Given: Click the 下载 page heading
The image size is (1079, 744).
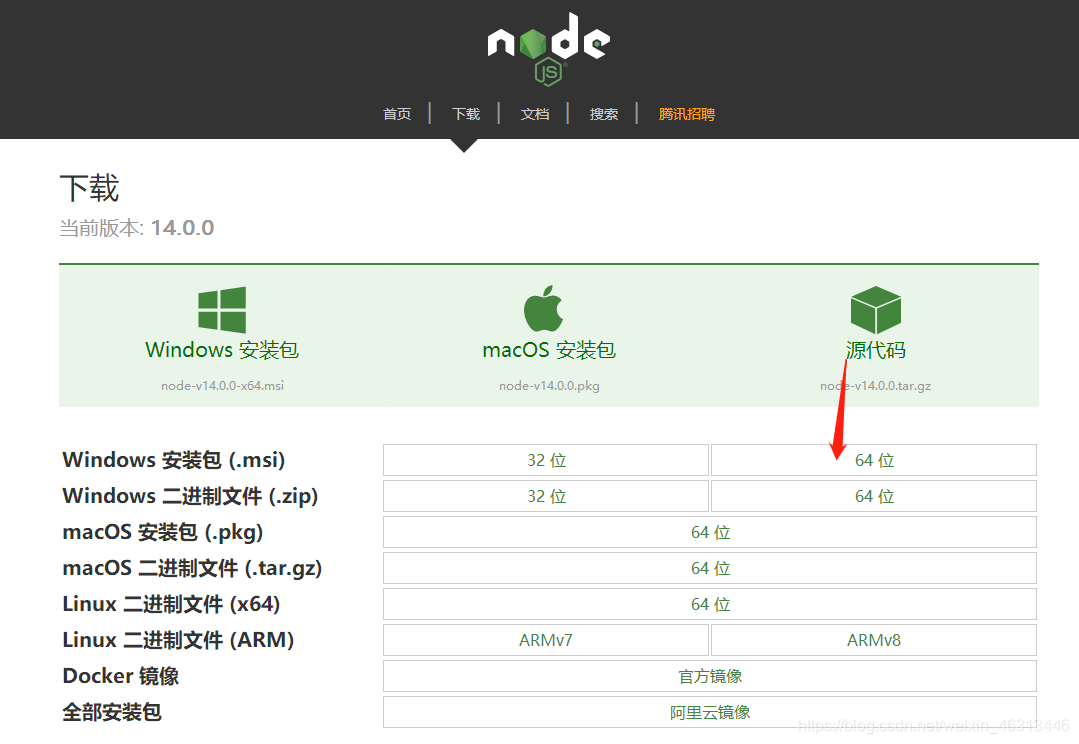Looking at the screenshot, I should point(89,188).
